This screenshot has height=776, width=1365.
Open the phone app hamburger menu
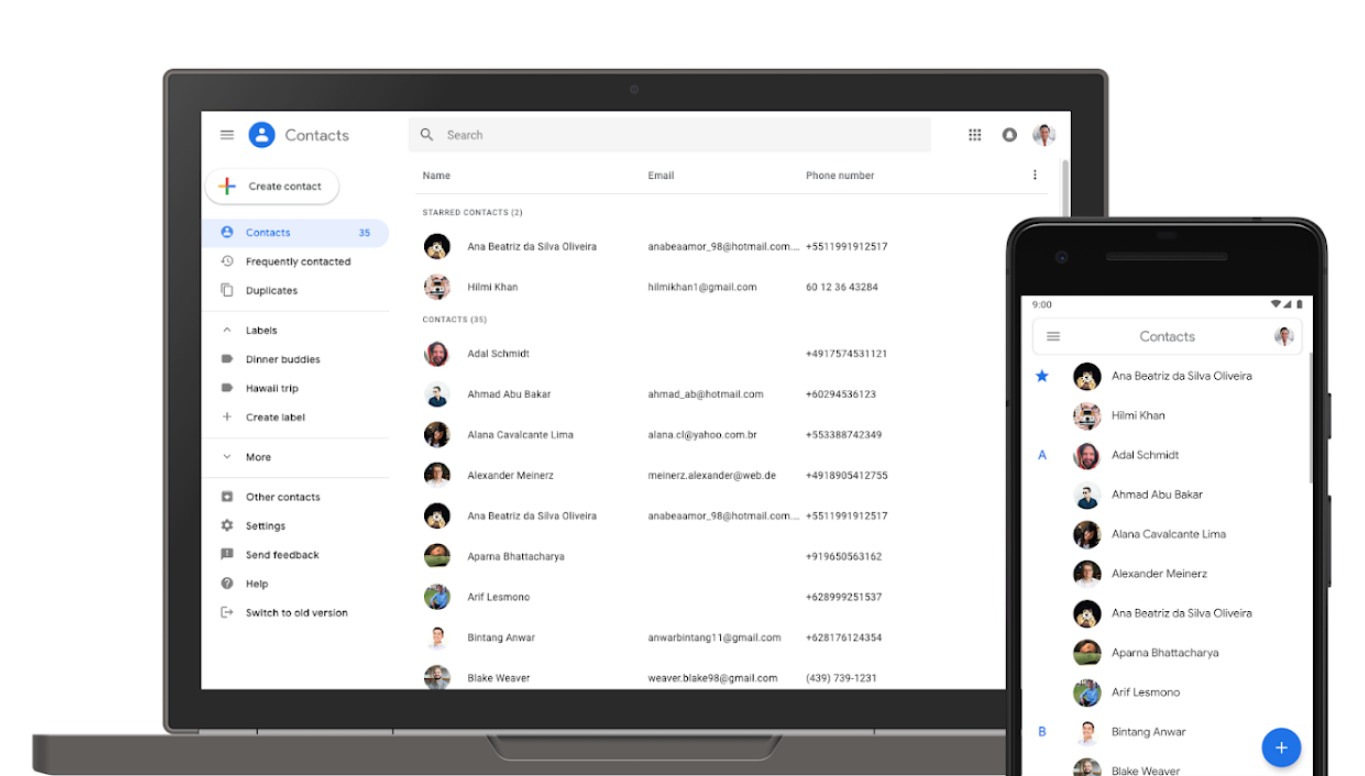click(1053, 337)
